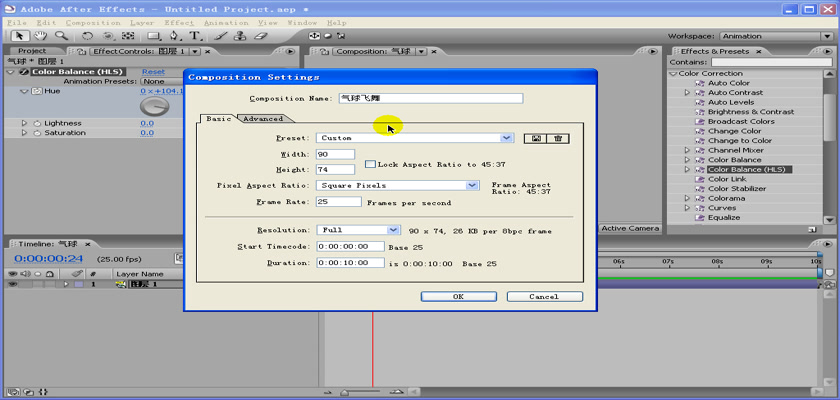Delete preset using trash icon
Viewport: 840px width, 400px height.
coord(558,138)
